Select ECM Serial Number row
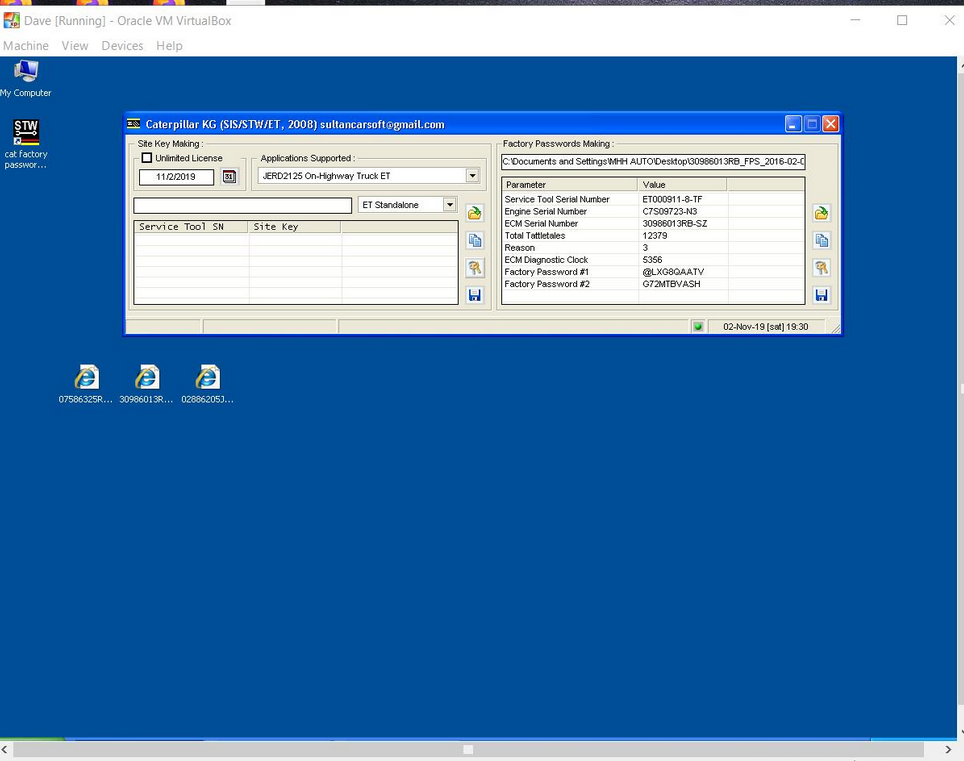The width and height of the screenshot is (964, 761). point(653,224)
